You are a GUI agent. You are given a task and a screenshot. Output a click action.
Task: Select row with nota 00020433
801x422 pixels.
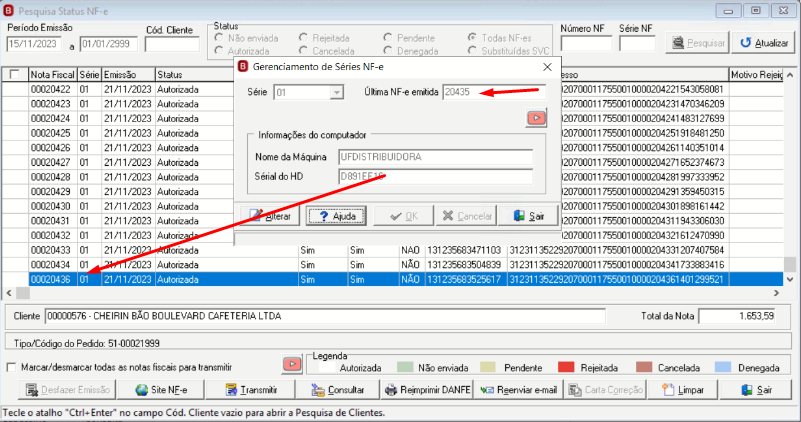click(x=392, y=250)
